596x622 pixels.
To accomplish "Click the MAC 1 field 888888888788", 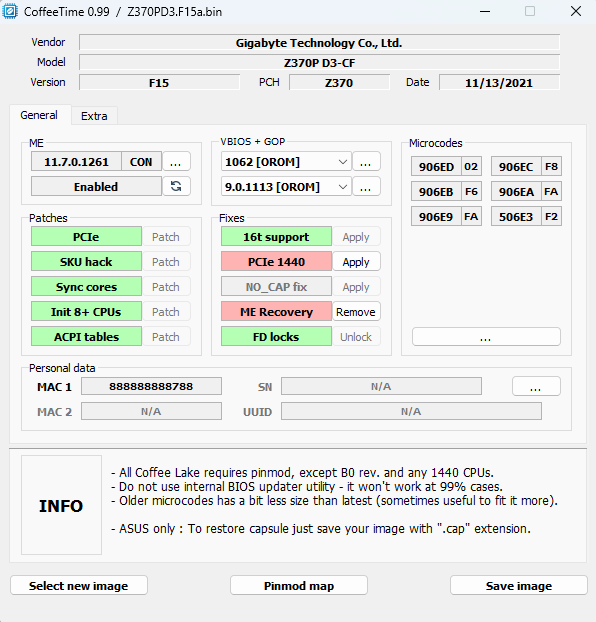I will pyautogui.click(x=151, y=386).
